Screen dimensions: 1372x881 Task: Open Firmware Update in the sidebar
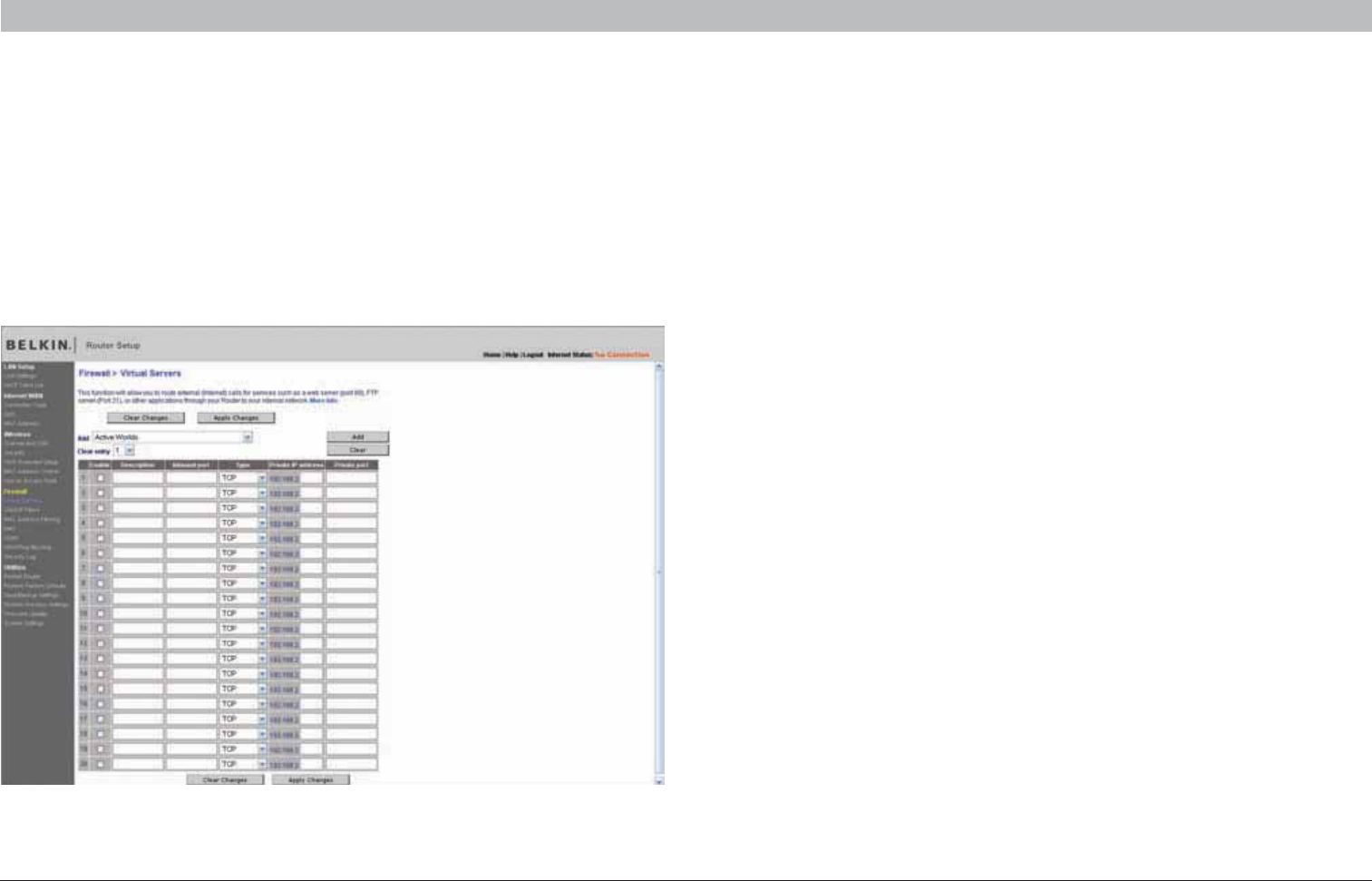coord(25,614)
